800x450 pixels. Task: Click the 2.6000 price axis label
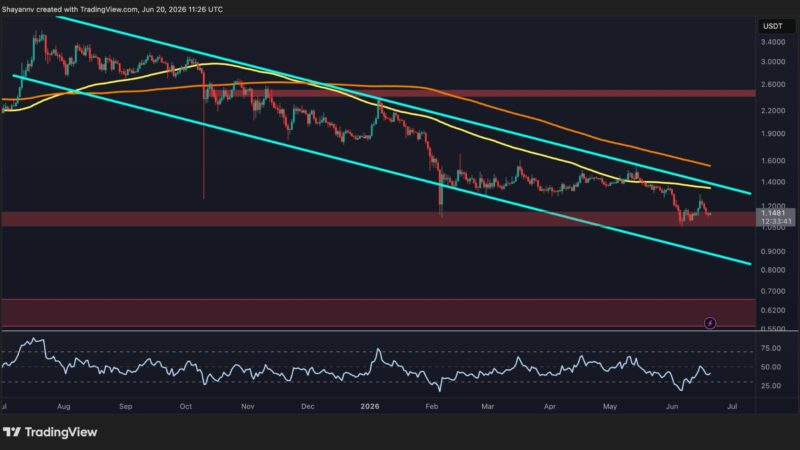pos(772,85)
